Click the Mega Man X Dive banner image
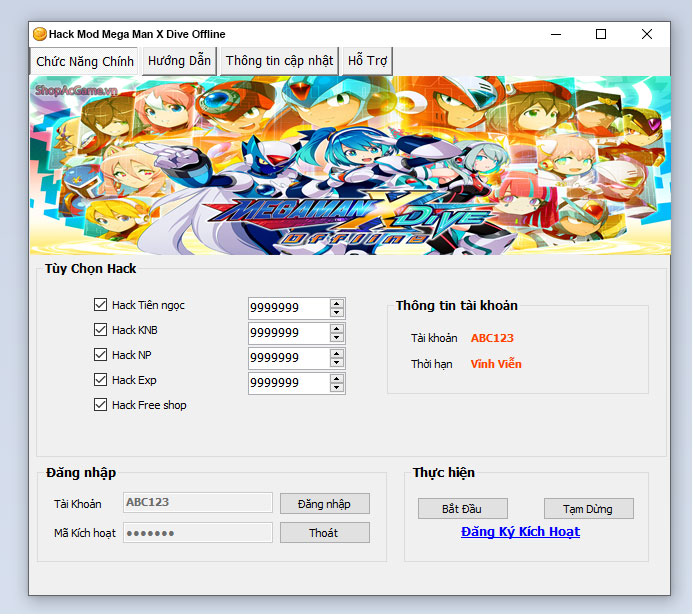Image resolution: width=693 pixels, height=616 pixels. pos(350,165)
